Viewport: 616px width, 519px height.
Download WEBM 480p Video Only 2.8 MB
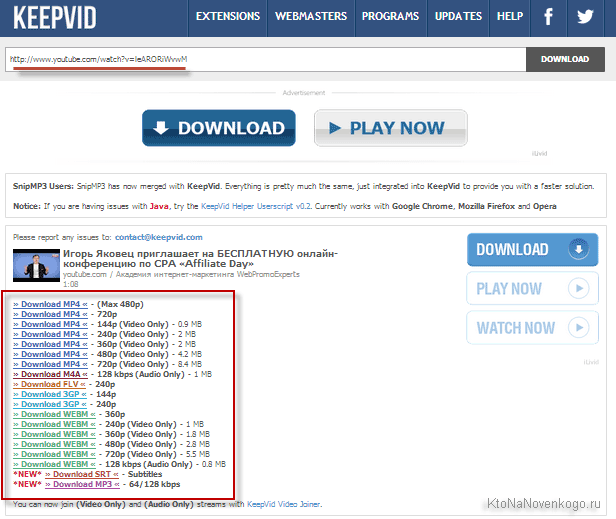[54, 444]
